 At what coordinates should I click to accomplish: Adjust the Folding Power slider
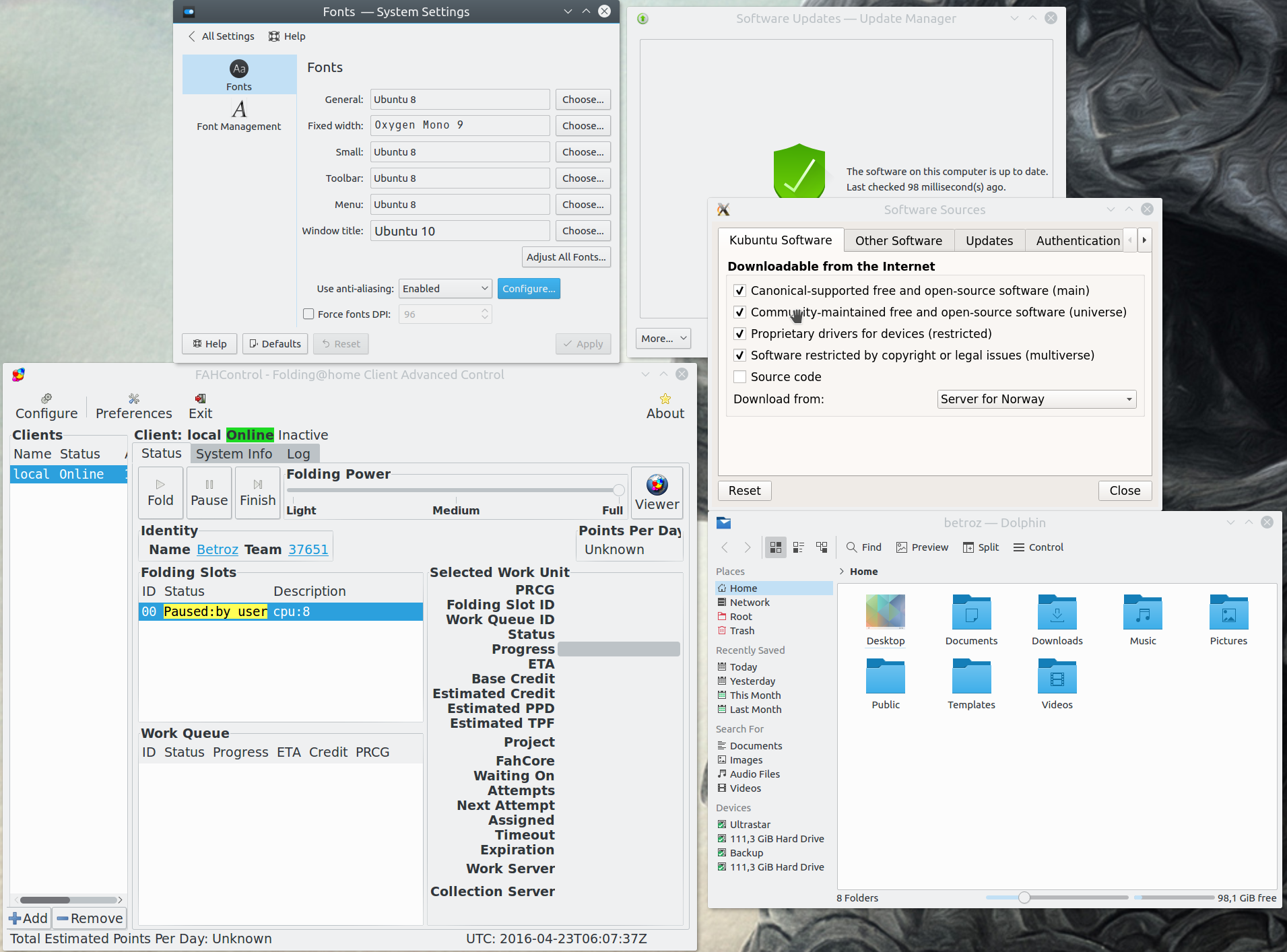click(618, 490)
